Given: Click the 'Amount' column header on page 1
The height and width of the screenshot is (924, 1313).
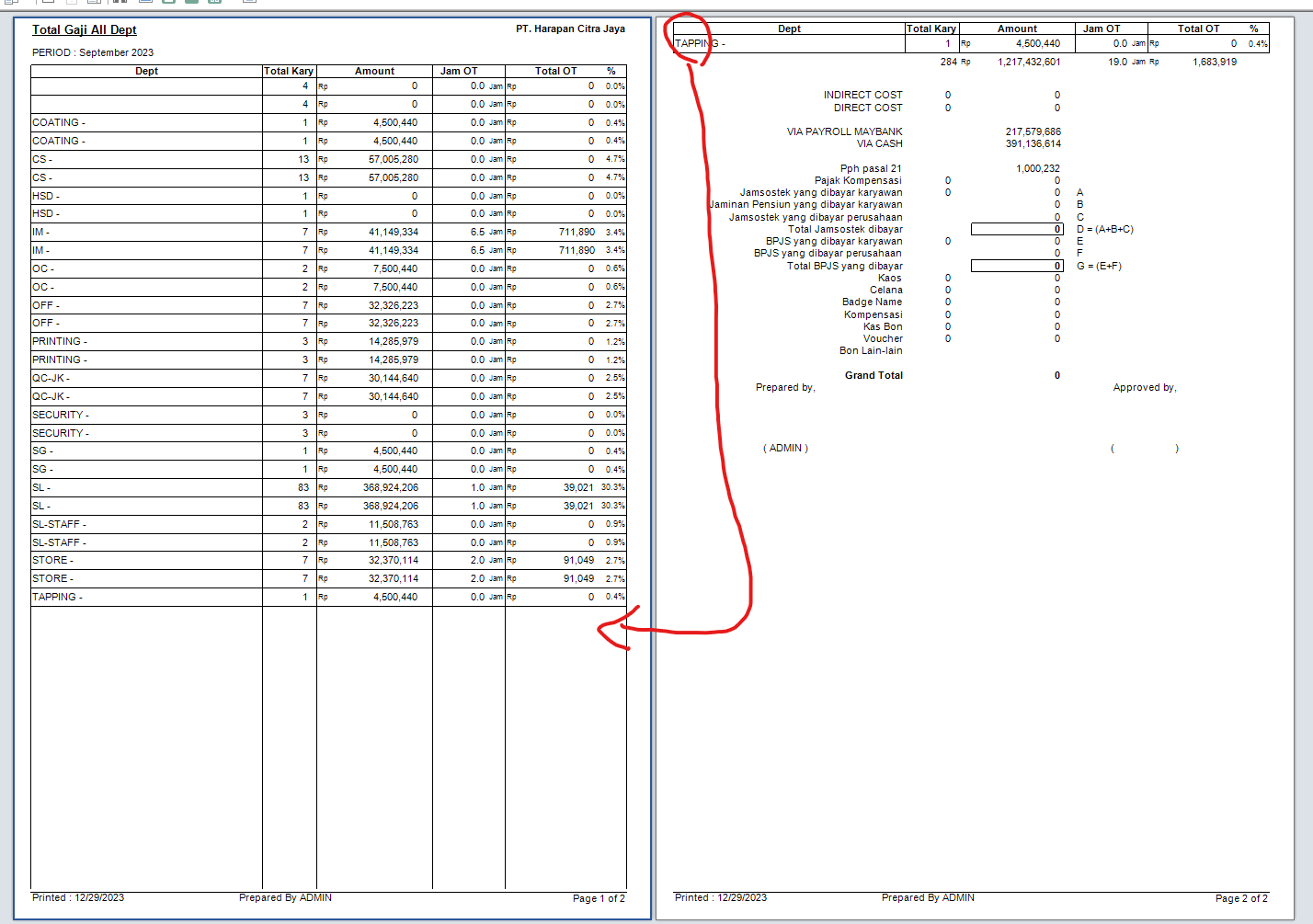Looking at the screenshot, I should coord(374,71).
